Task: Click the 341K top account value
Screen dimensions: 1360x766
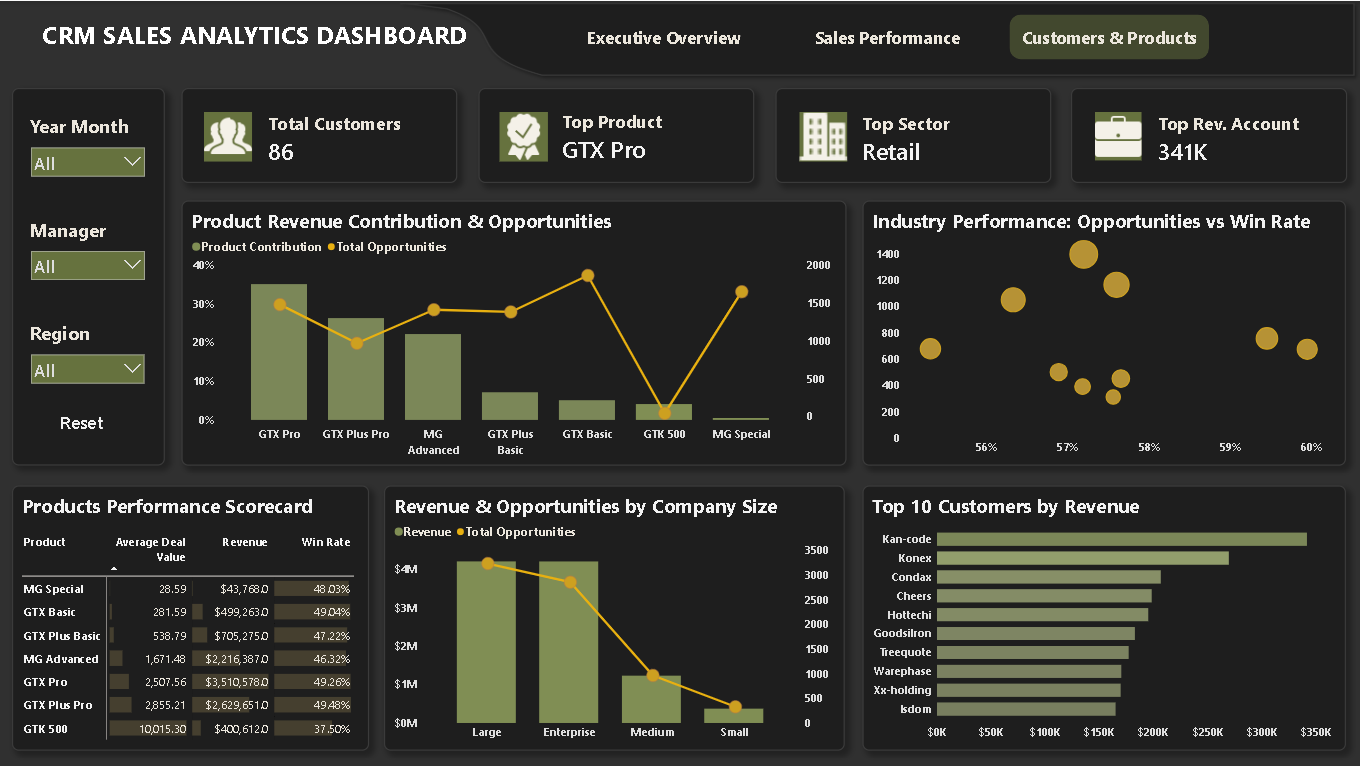Action: point(1183,152)
